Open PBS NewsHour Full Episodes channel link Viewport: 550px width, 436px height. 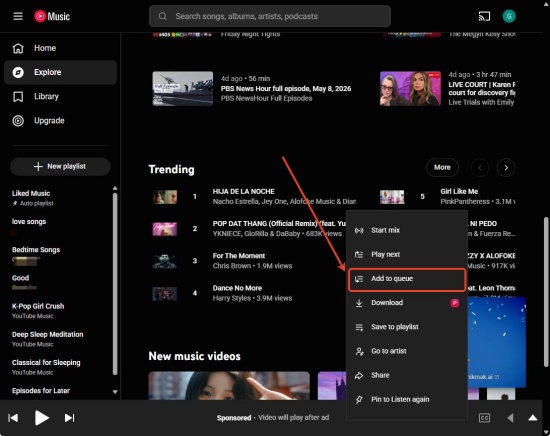(266, 99)
